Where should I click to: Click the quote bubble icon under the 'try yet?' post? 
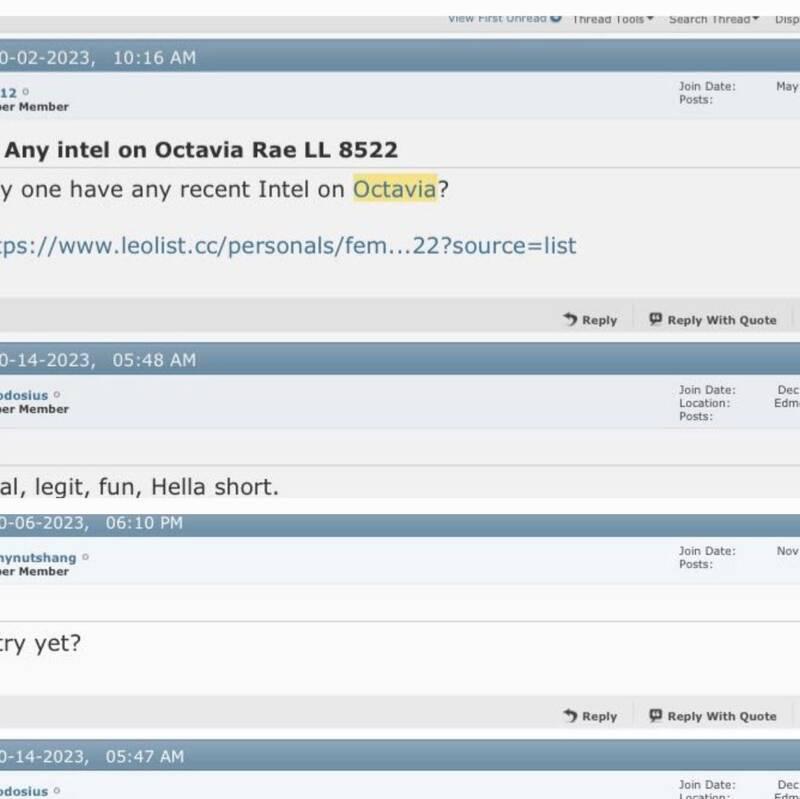655,715
